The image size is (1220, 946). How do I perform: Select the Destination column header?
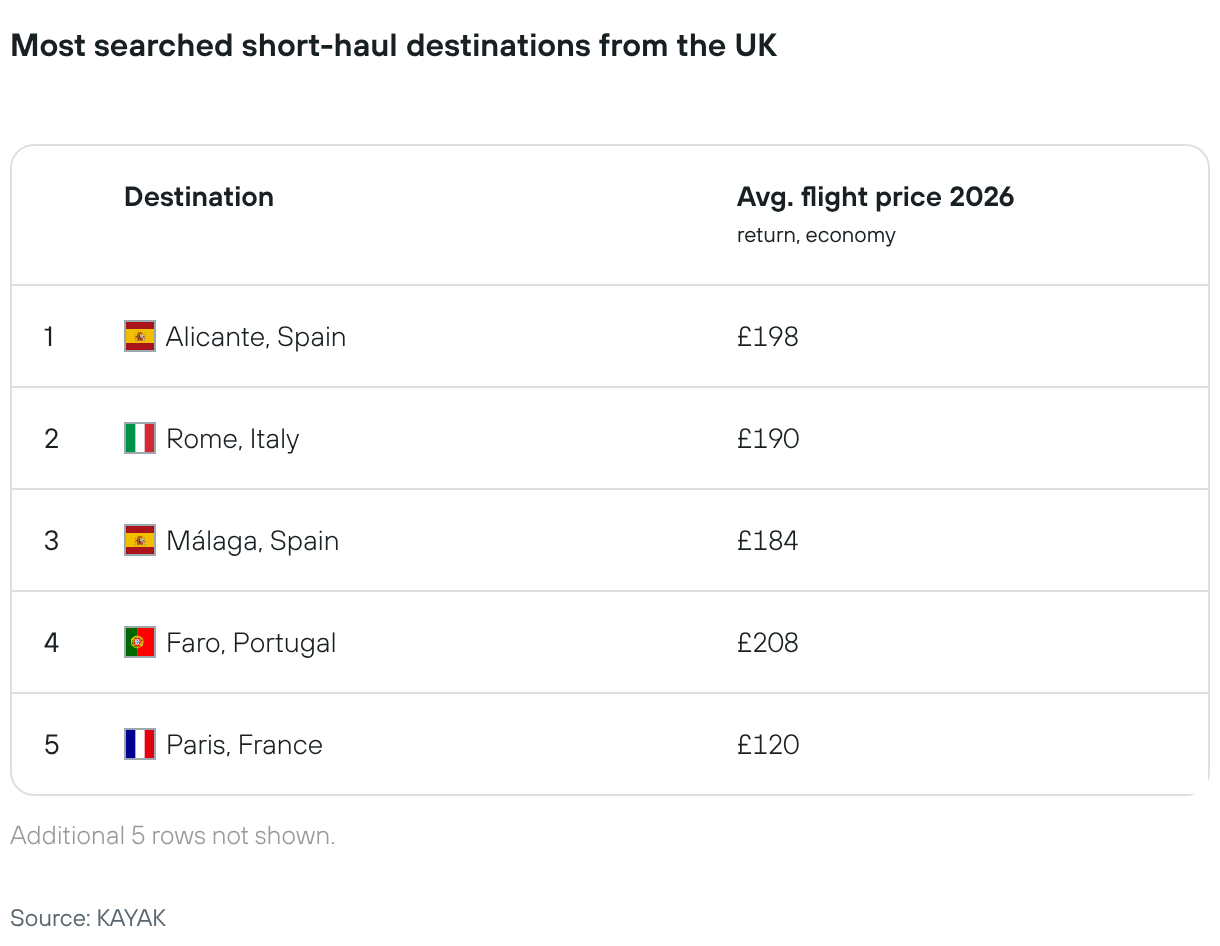click(x=199, y=197)
